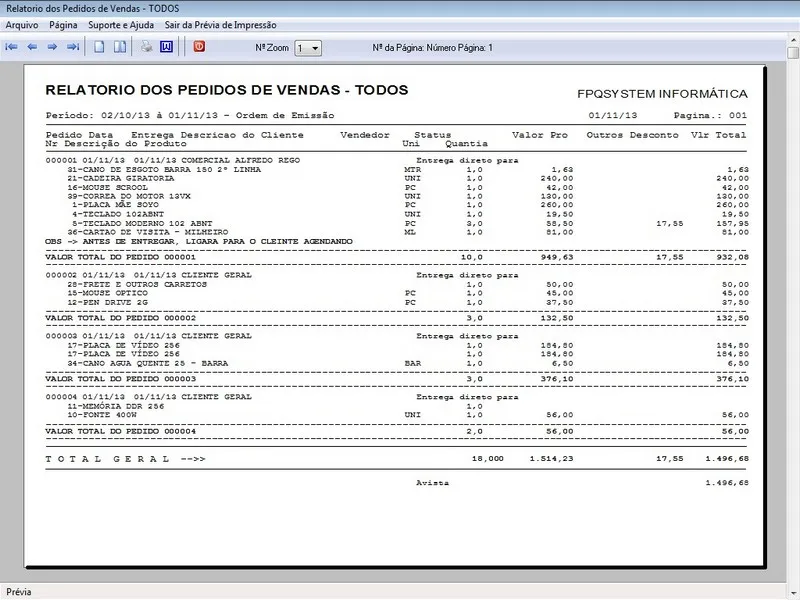Click the previous page arrow

(x=32, y=47)
